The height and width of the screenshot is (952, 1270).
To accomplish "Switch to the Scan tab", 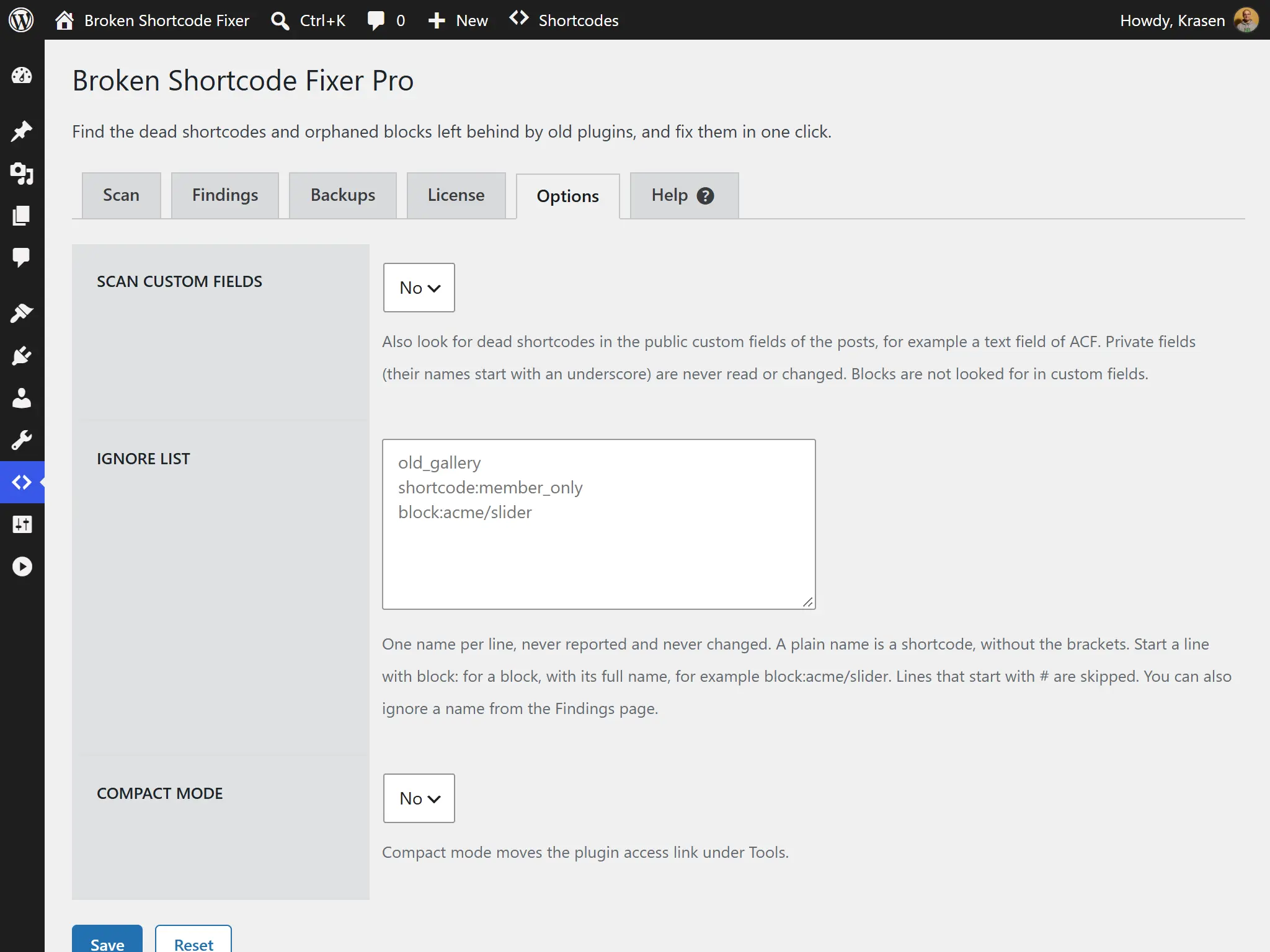I will [122, 195].
